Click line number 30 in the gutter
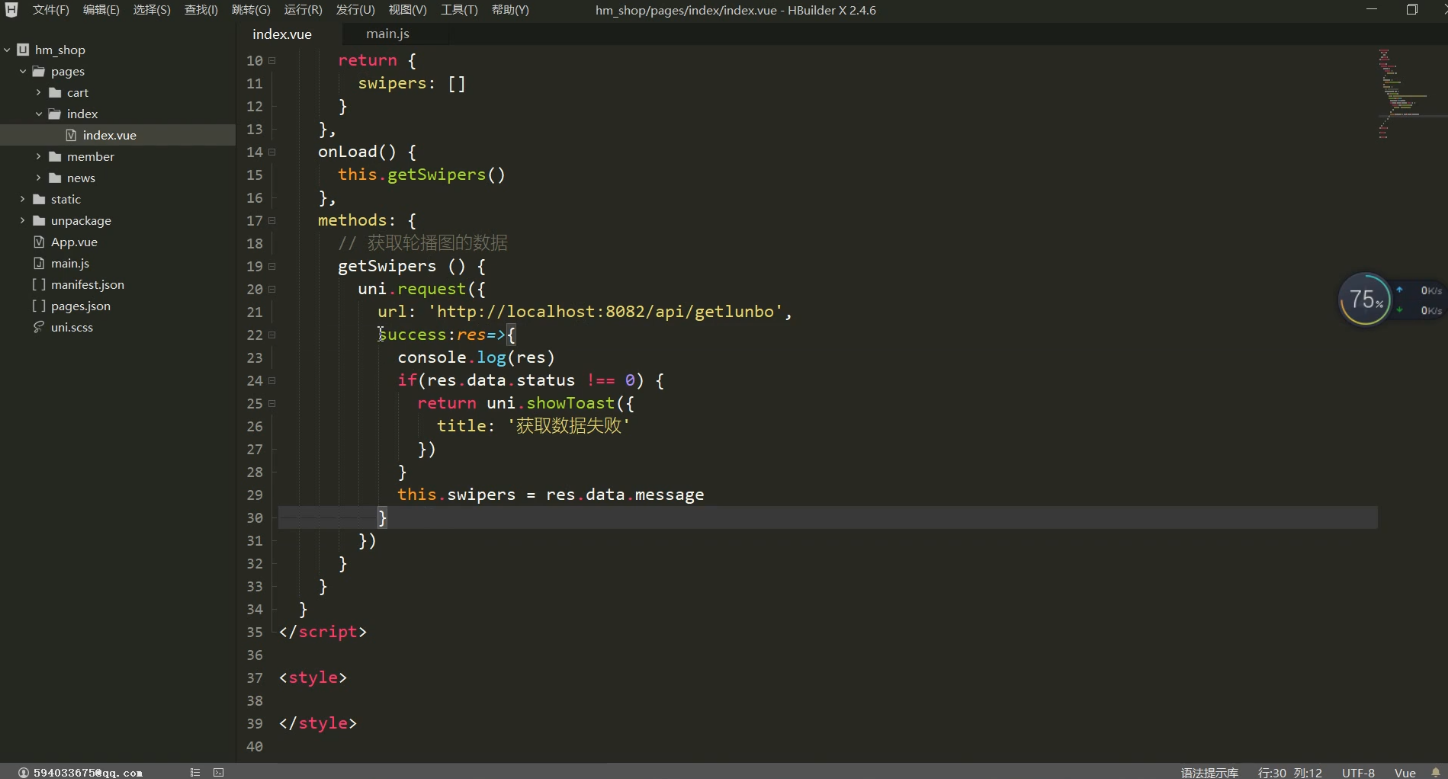Screen dimensions: 1448x779 click(254, 517)
